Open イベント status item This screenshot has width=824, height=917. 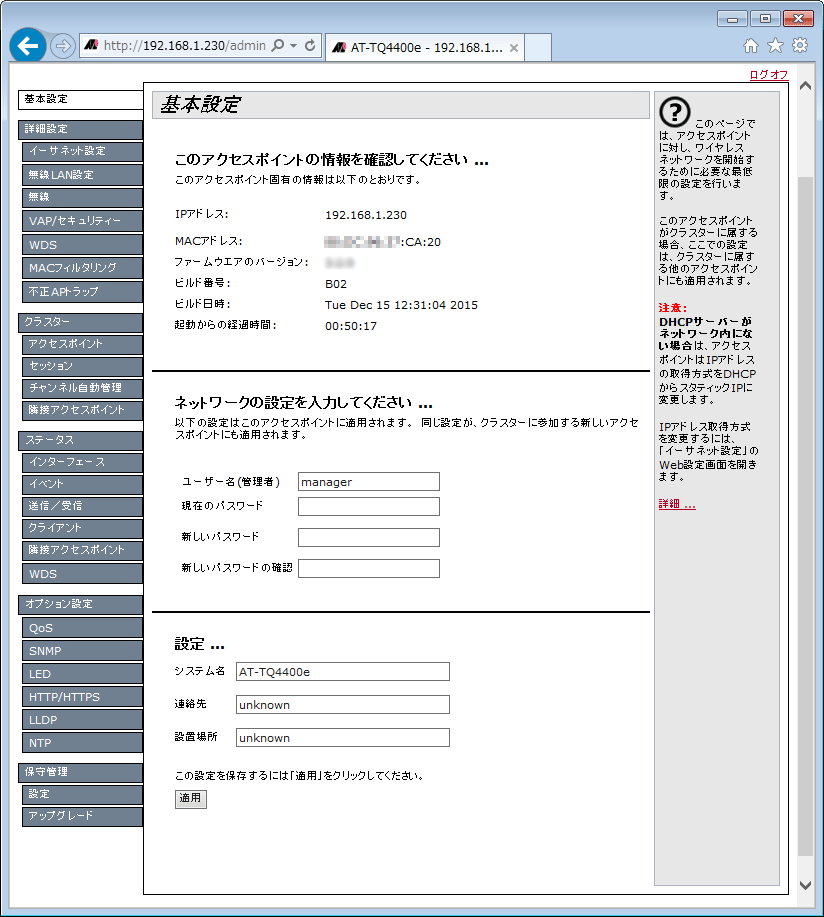(x=82, y=484)
